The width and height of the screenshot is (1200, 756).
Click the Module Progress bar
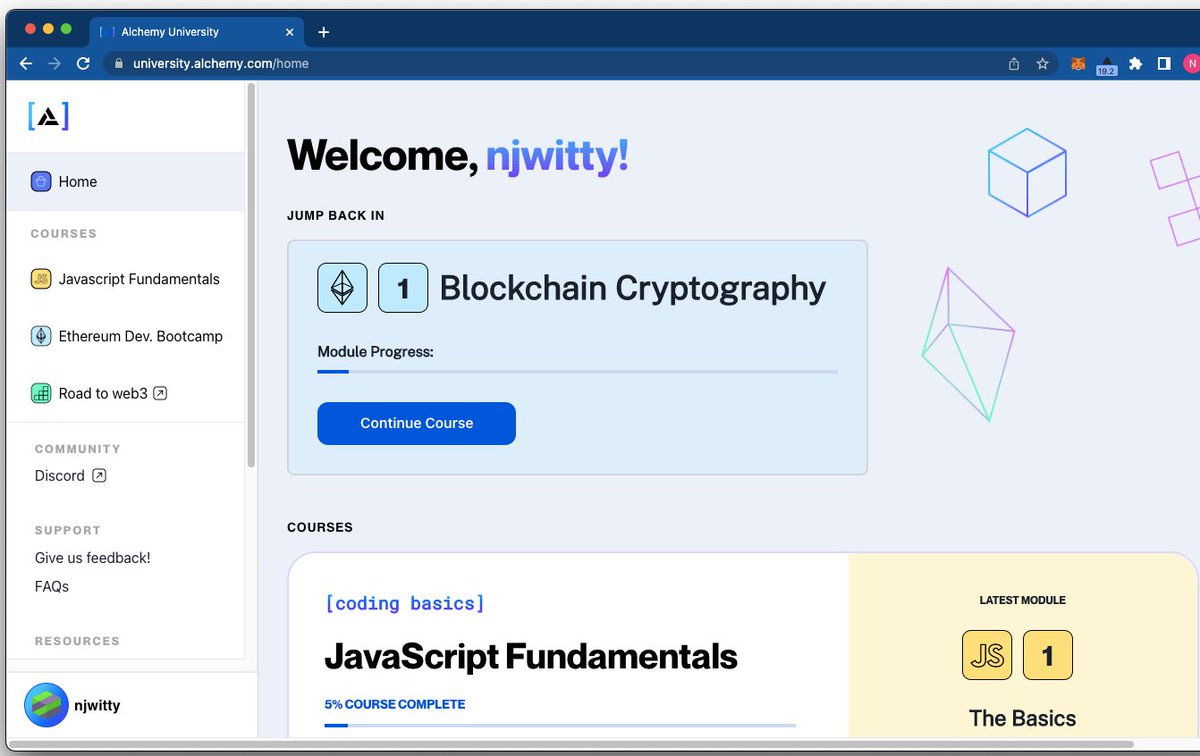tap(577, 372)
